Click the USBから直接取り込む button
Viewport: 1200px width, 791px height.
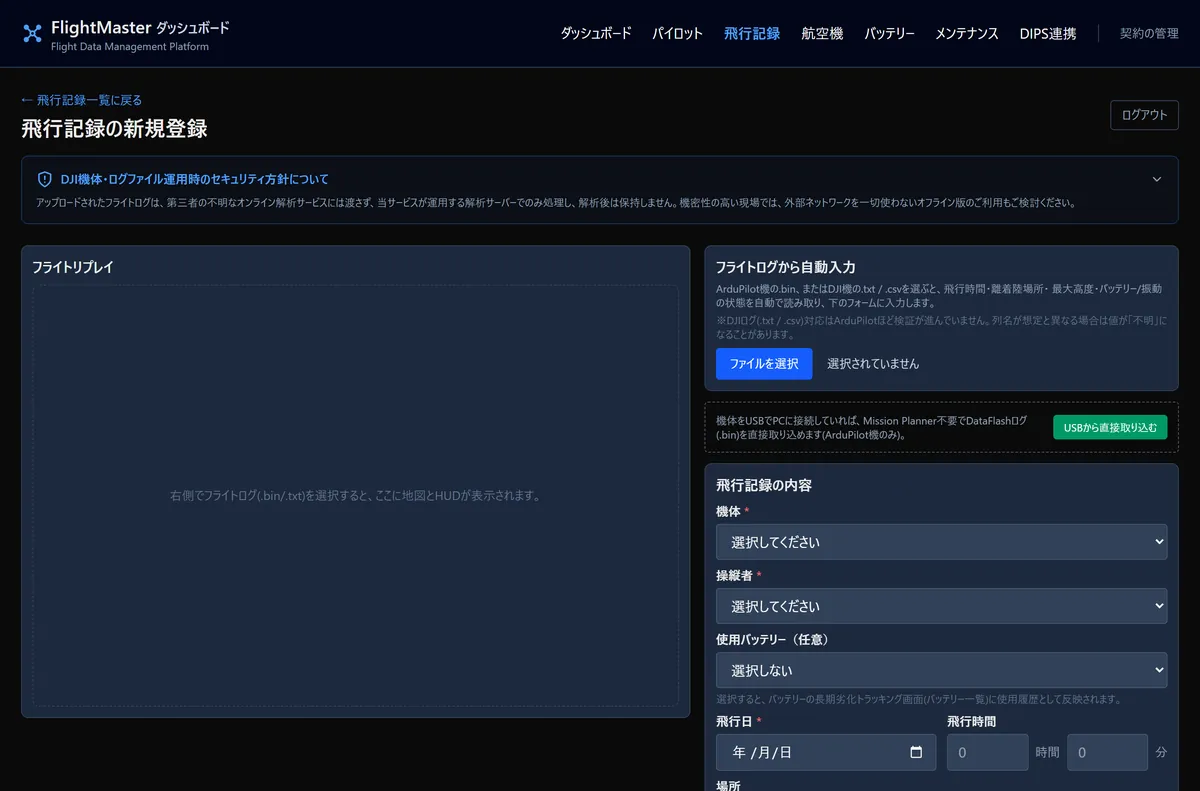(1110, 427)
